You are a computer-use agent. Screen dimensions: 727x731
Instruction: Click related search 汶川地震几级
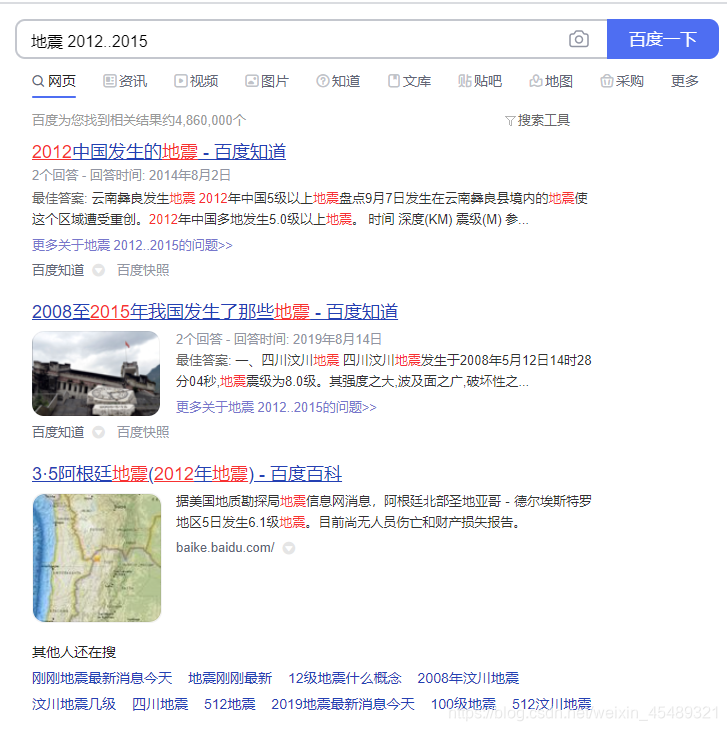point(74,704)
